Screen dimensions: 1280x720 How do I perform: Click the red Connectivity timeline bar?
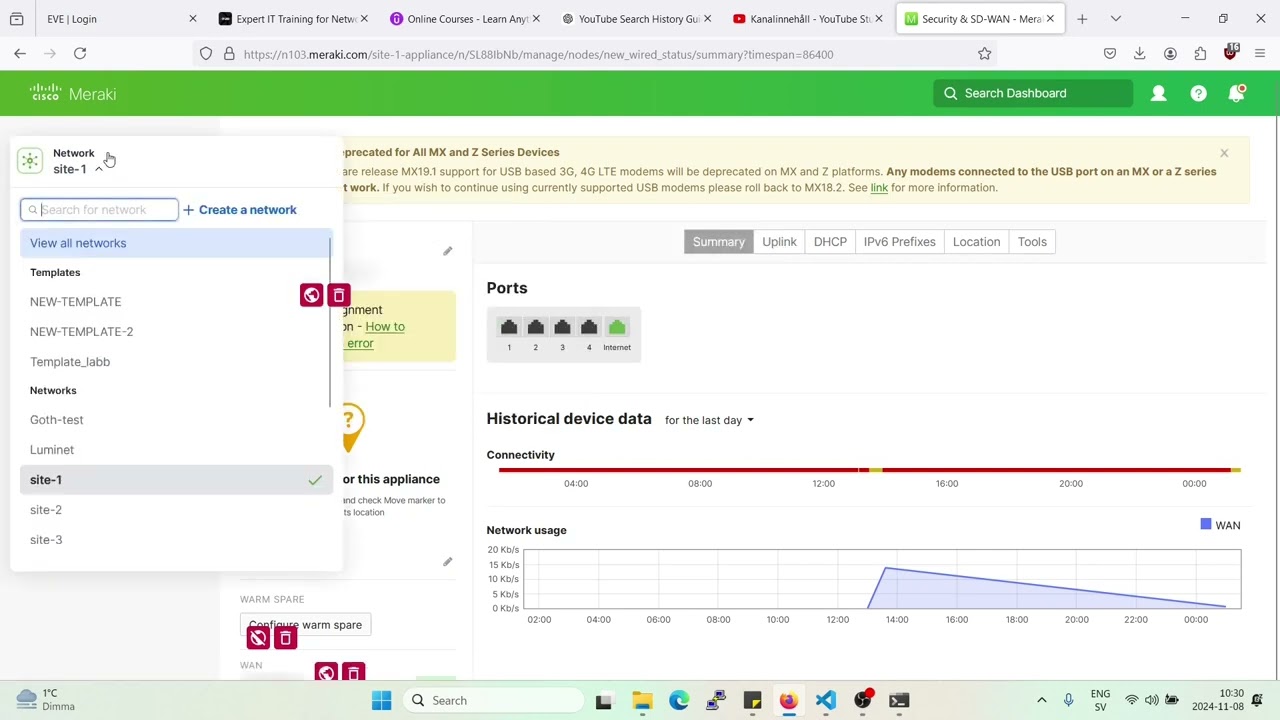click(869, 469)
